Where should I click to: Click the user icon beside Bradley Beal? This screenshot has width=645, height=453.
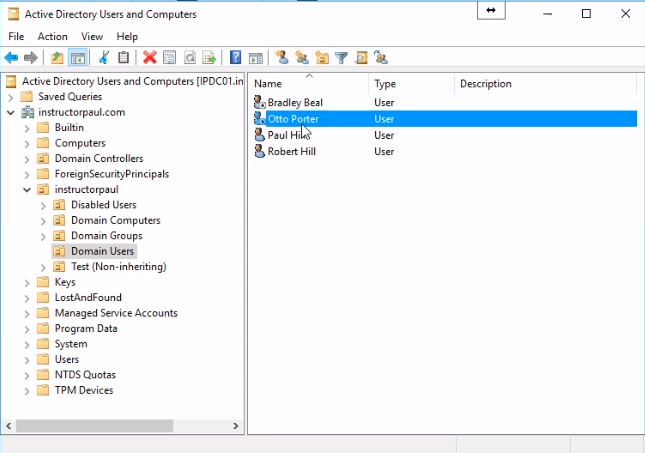(x=260, y=102)
